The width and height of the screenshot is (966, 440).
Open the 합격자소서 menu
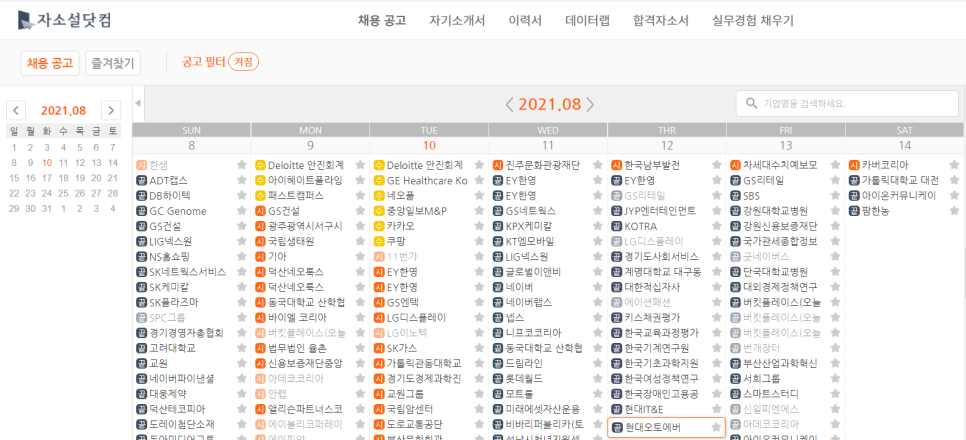pyautogui.click(x=660, y=20)
